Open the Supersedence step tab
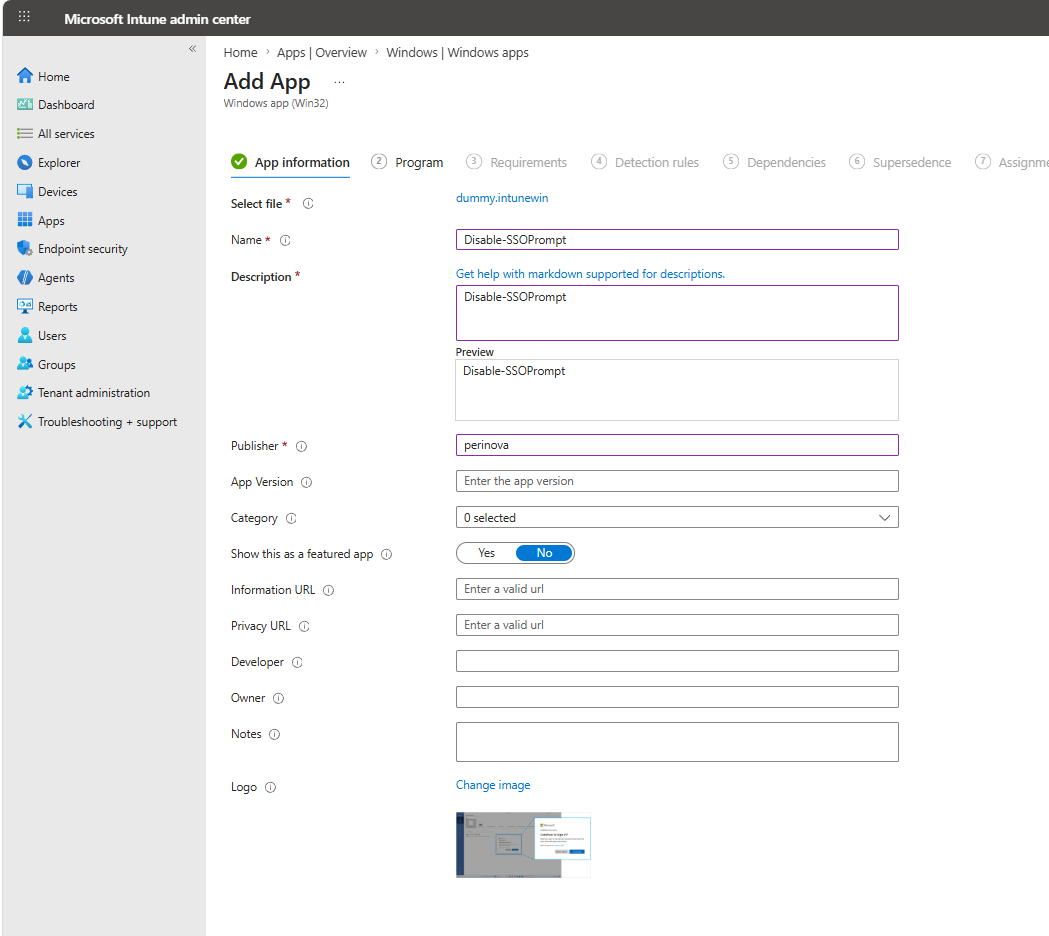This screenshot has height=936, width=1049. tap(900, 163)
